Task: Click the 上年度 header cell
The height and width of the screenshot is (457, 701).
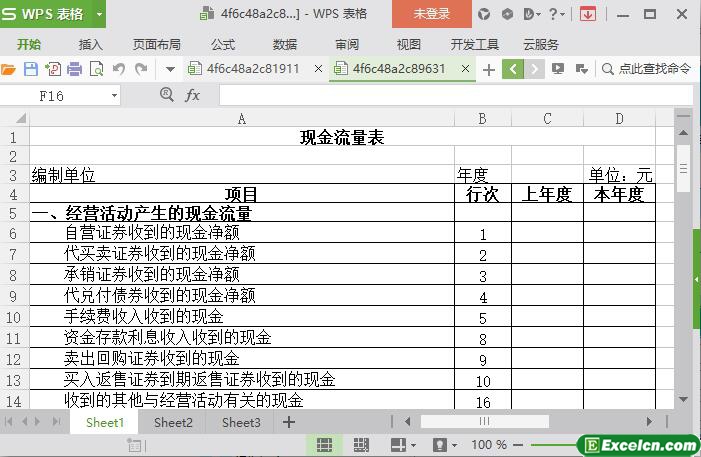Action: [x=547, y=194]
